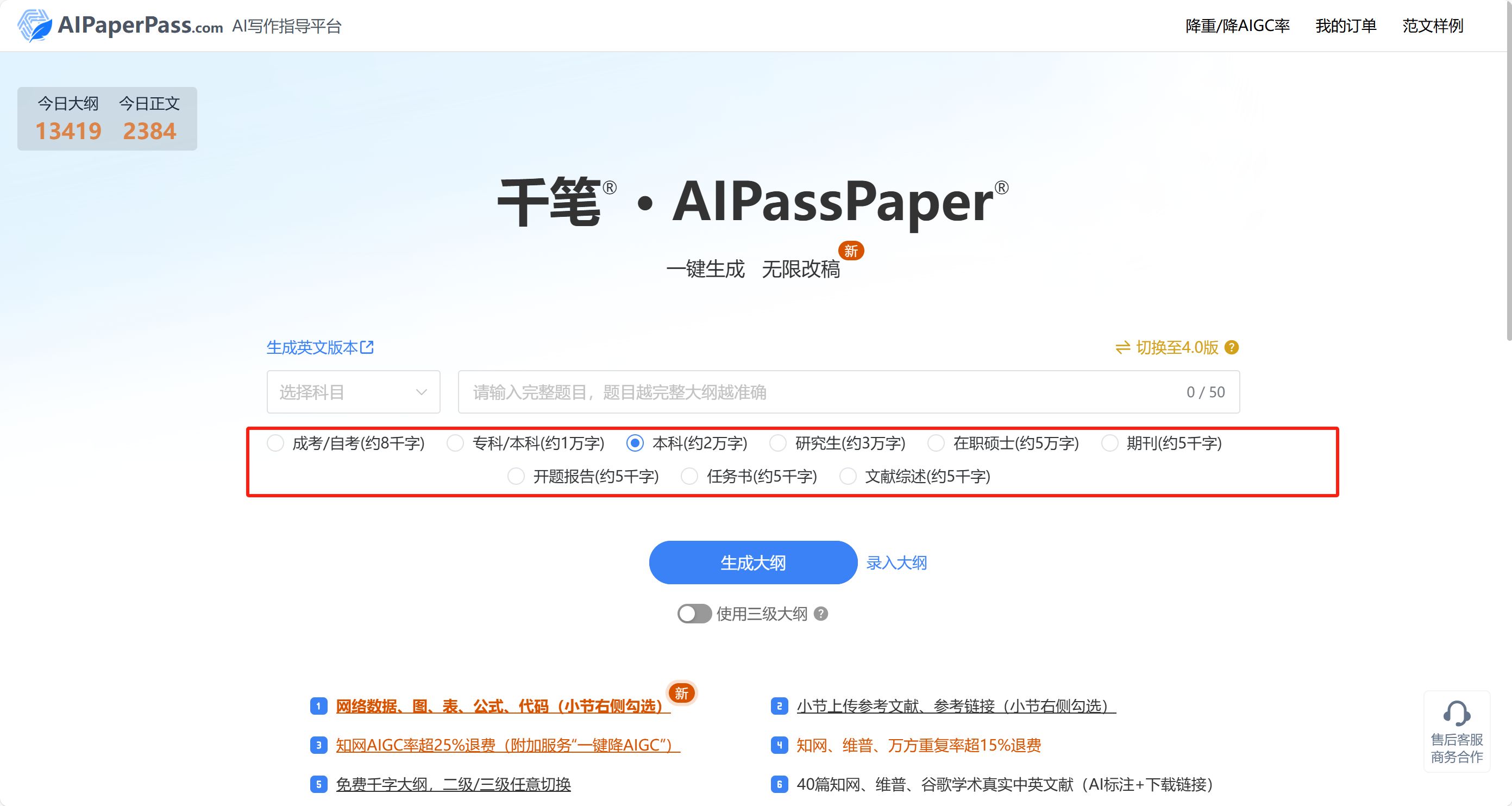Click the number 2 badge icon

[x=779, y=705]
